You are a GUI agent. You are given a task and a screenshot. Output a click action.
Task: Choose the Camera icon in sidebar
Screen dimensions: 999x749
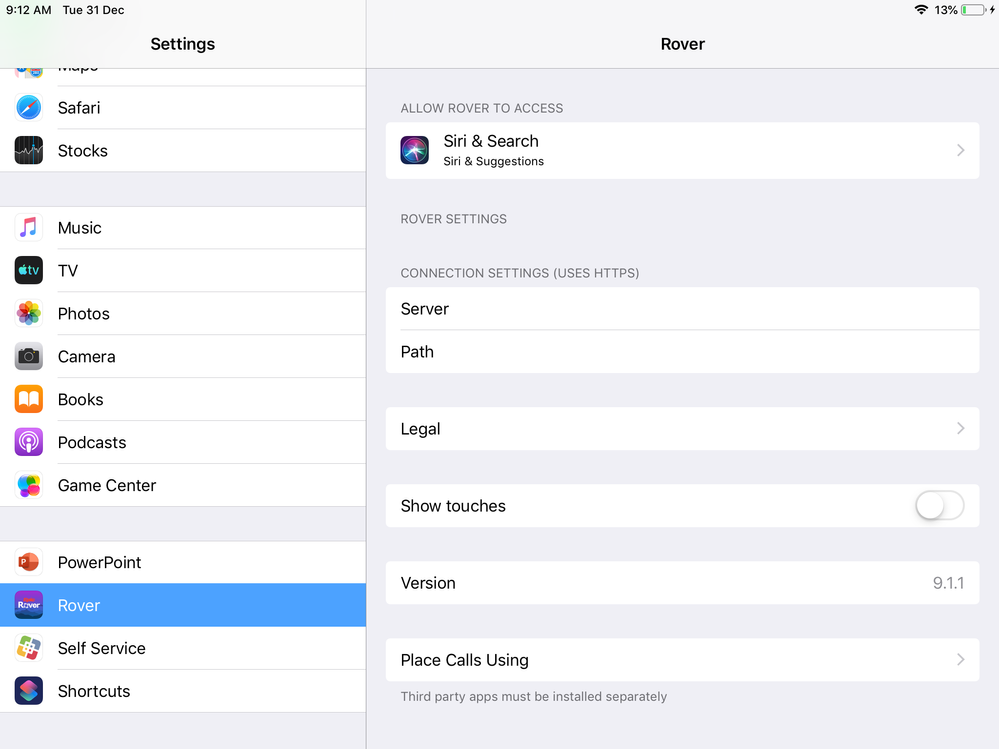tap(29, 356)
